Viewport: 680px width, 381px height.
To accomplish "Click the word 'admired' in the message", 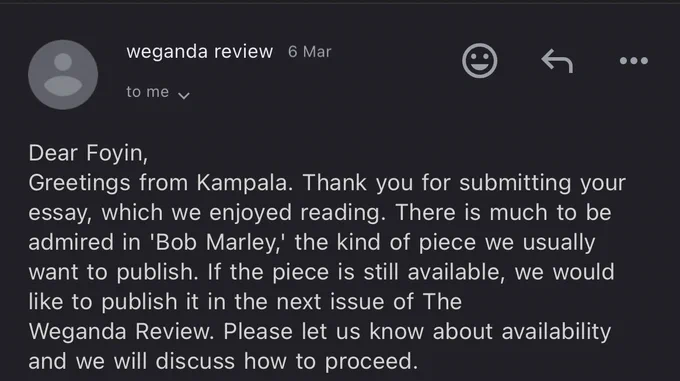I will 71,242.
